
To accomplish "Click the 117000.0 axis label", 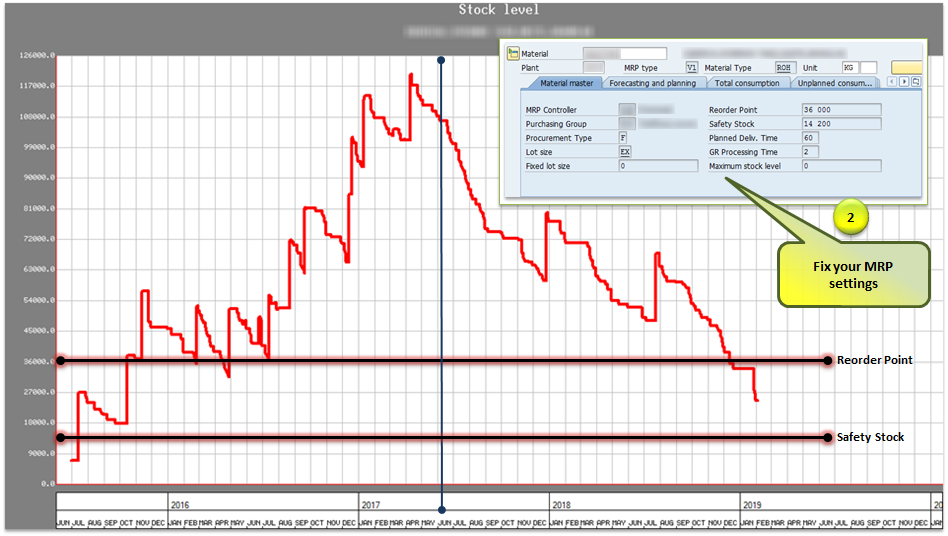I will point(37,86).
